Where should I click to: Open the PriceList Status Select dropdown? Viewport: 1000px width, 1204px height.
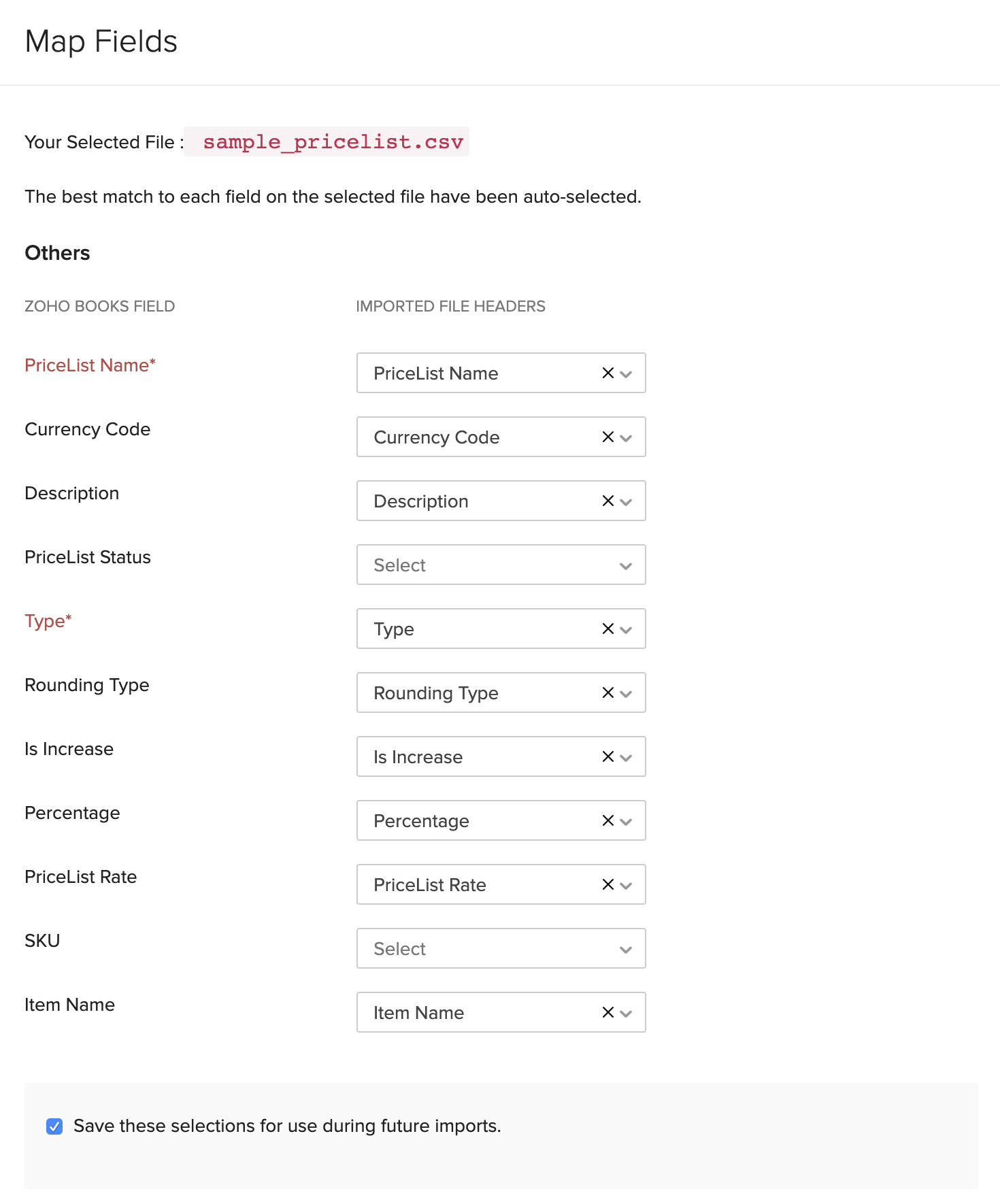point(501,565)
